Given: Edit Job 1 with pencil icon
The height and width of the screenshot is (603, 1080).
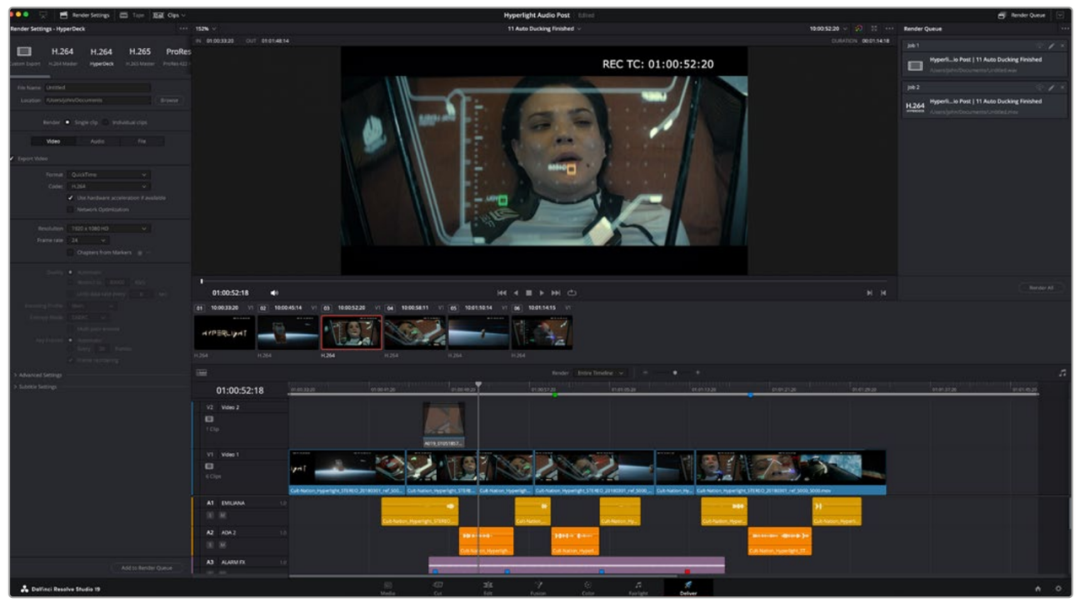Looking at the screenshot, I should [x=1051, y=46].
